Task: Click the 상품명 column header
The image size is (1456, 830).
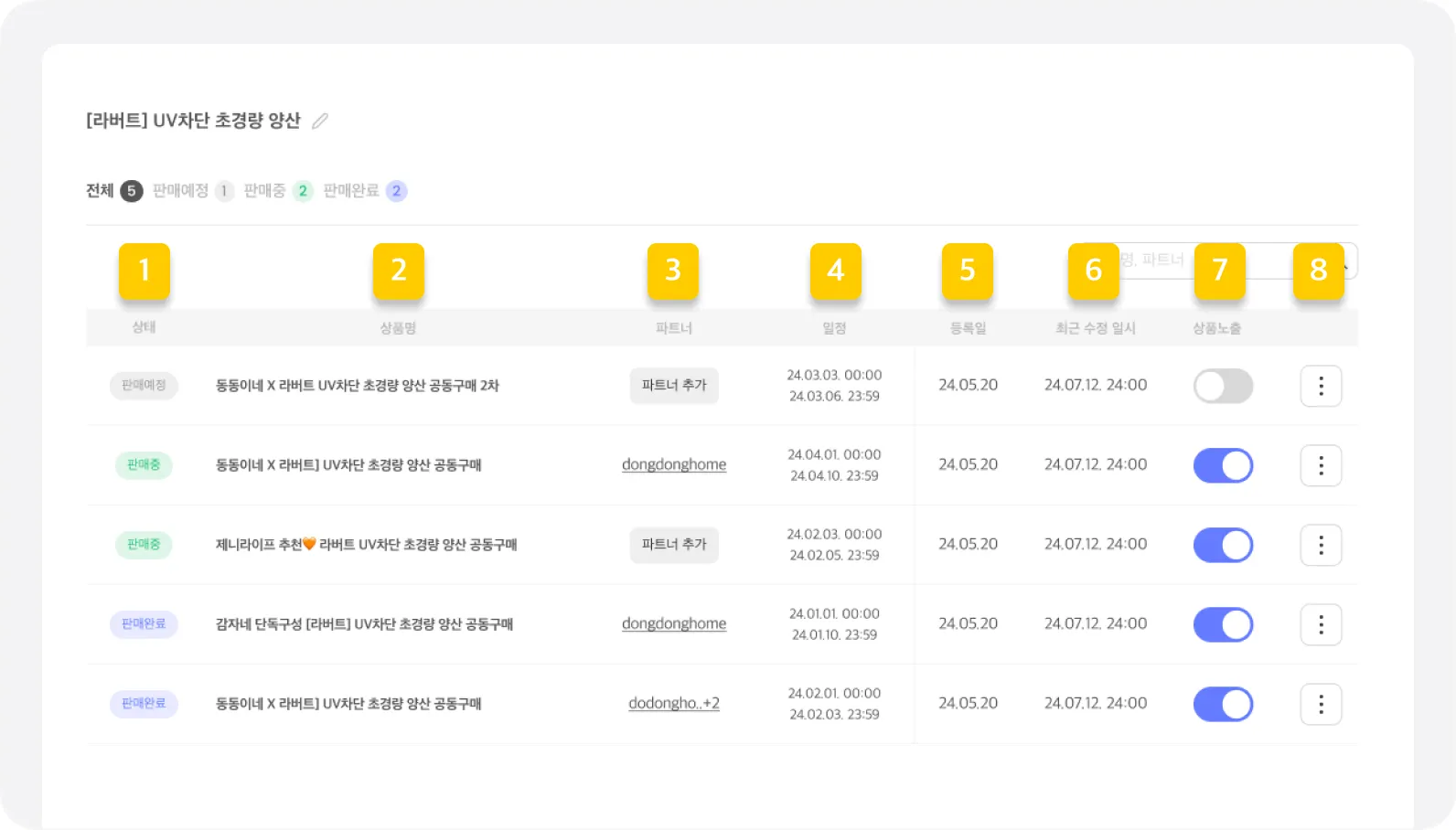Action: point(398,327)
